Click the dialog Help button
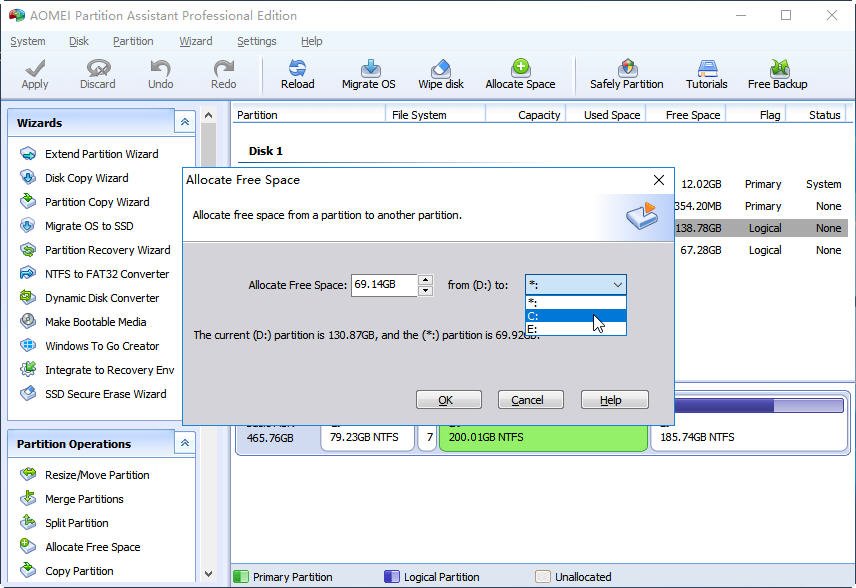This screenshot has width=856, height=588. (x=614, y=400)
